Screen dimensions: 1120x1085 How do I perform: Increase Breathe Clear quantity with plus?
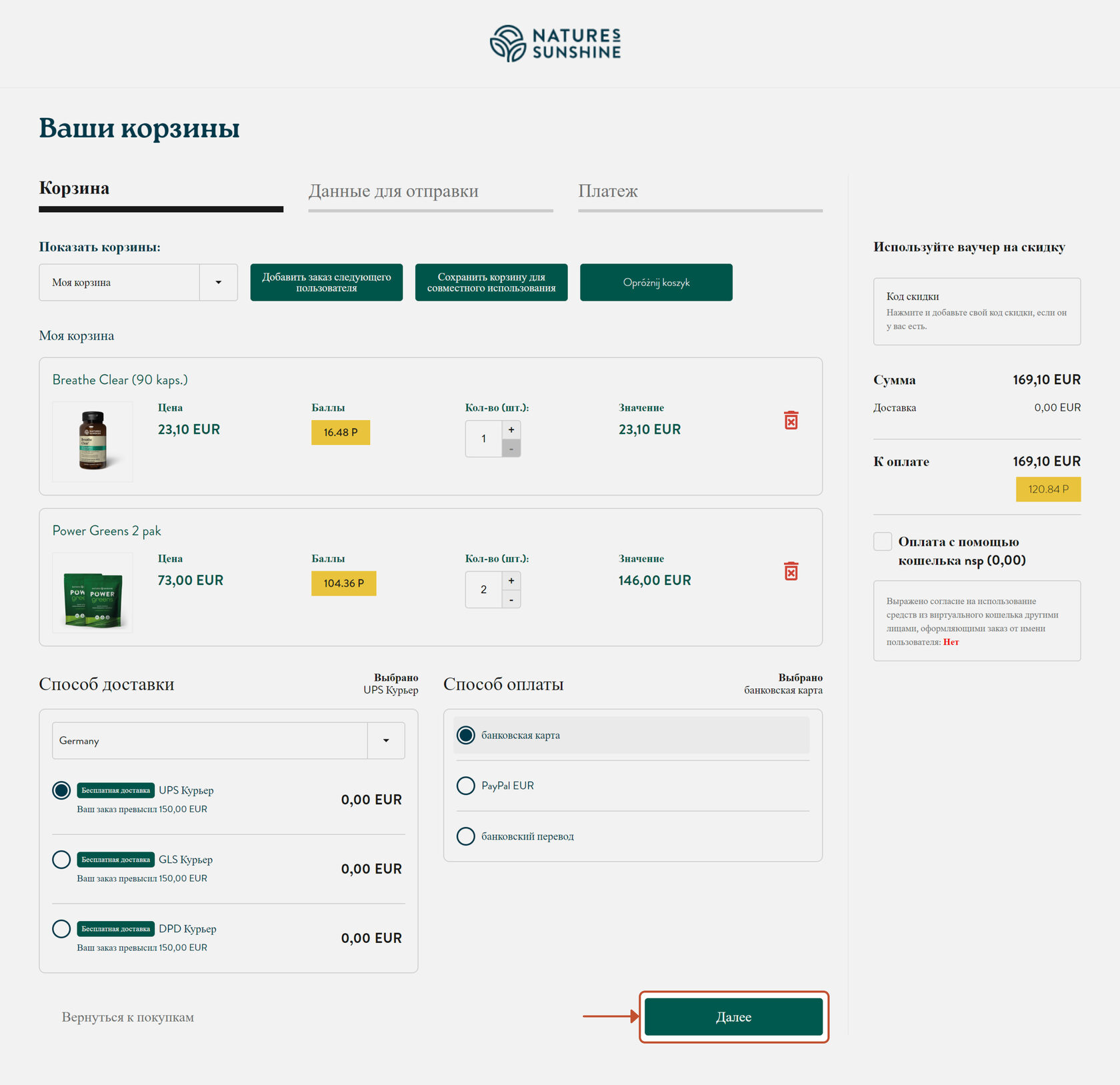[511, 429]
